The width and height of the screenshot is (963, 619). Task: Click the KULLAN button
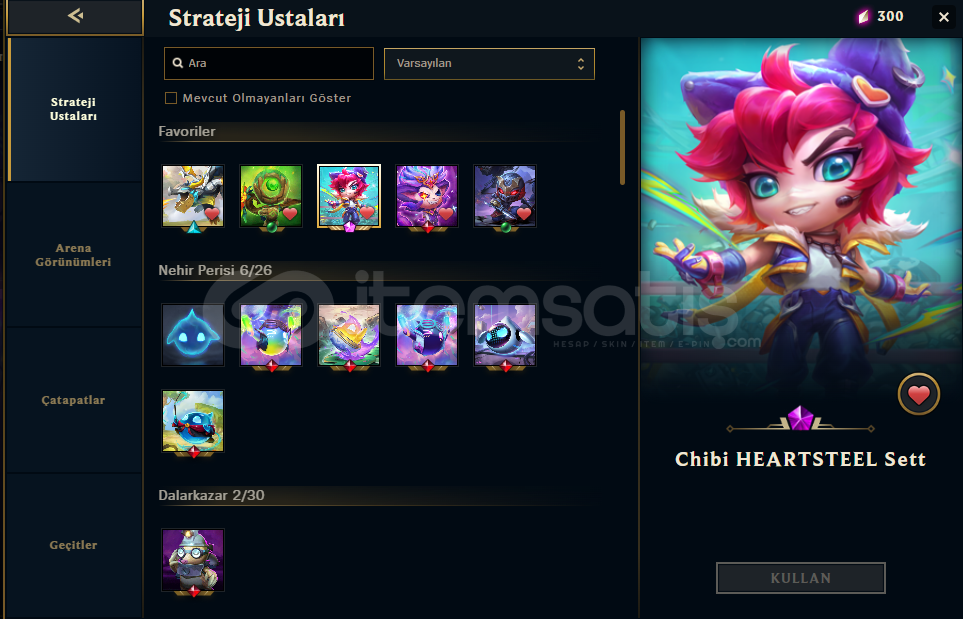[x=800, y=578]
